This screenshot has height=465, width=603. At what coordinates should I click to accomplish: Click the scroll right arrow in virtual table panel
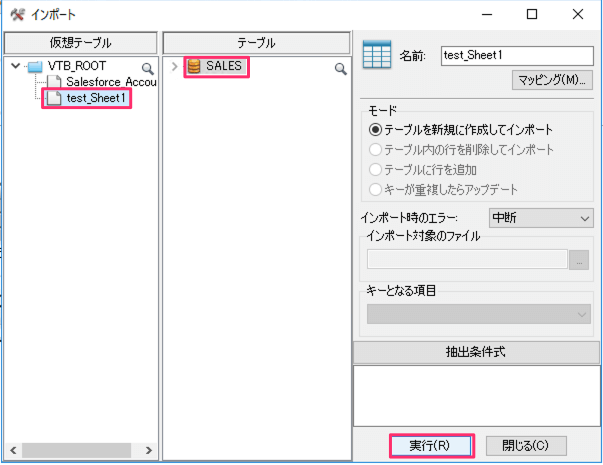click(x=149, y=450)
